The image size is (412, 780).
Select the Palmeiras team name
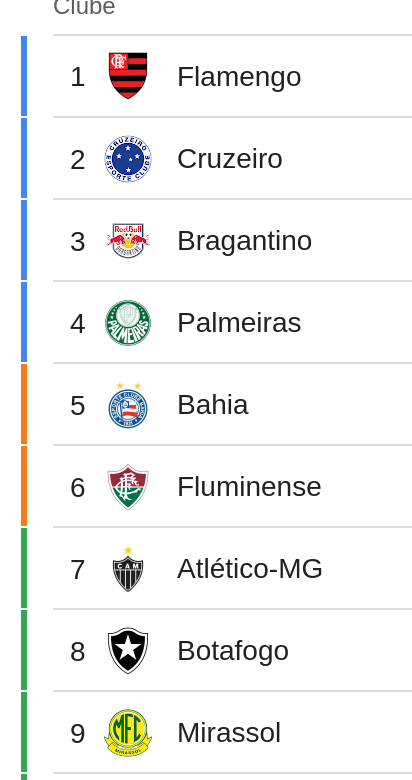(x=239, y=323)
